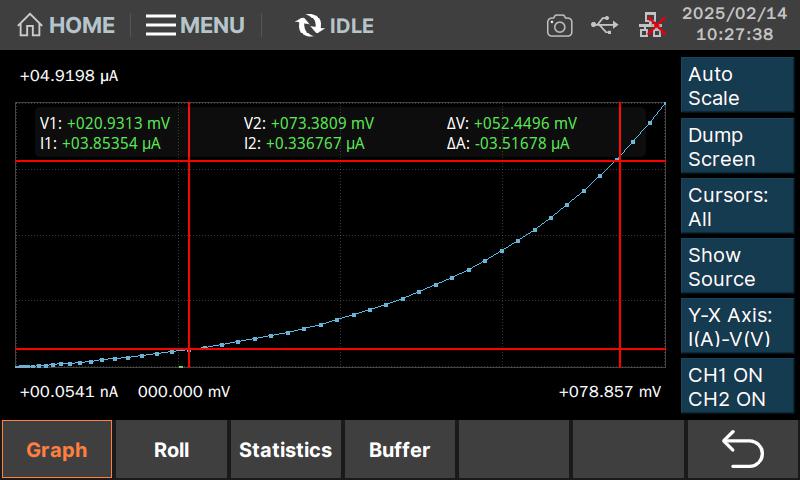Open the Statistics tab
The height and width of the screenshot is (480, 800).
point(285,450)
